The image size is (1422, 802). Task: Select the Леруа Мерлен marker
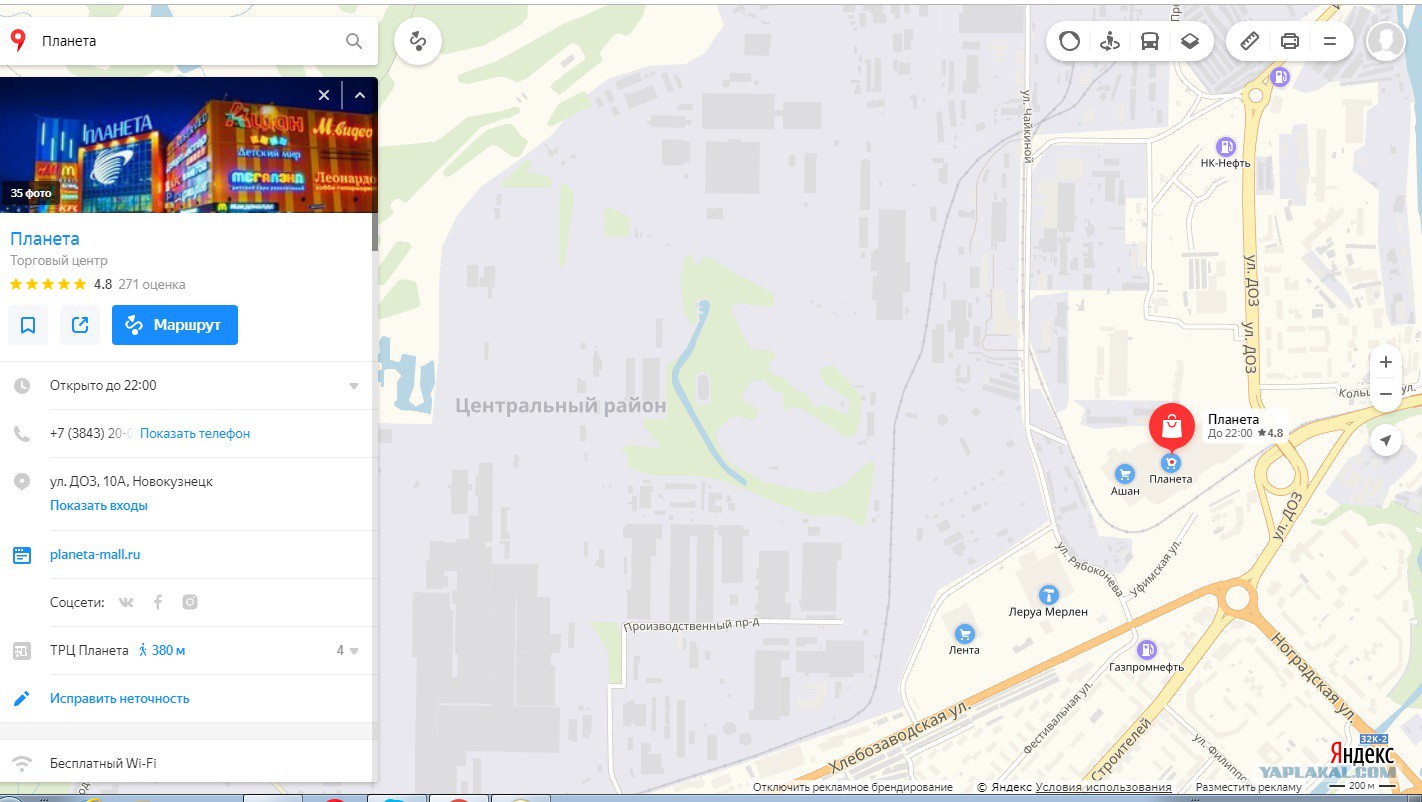(1049, 595)
